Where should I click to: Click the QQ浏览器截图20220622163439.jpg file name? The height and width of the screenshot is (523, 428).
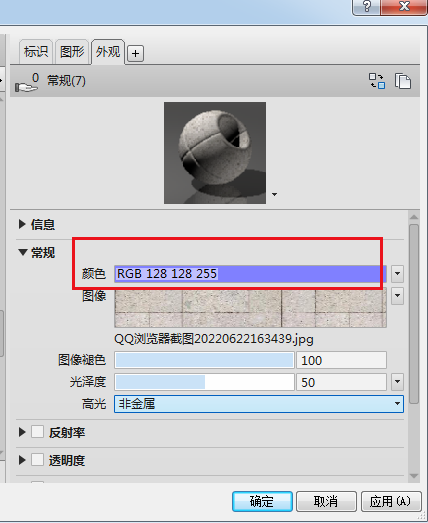(x=213, y=339)
